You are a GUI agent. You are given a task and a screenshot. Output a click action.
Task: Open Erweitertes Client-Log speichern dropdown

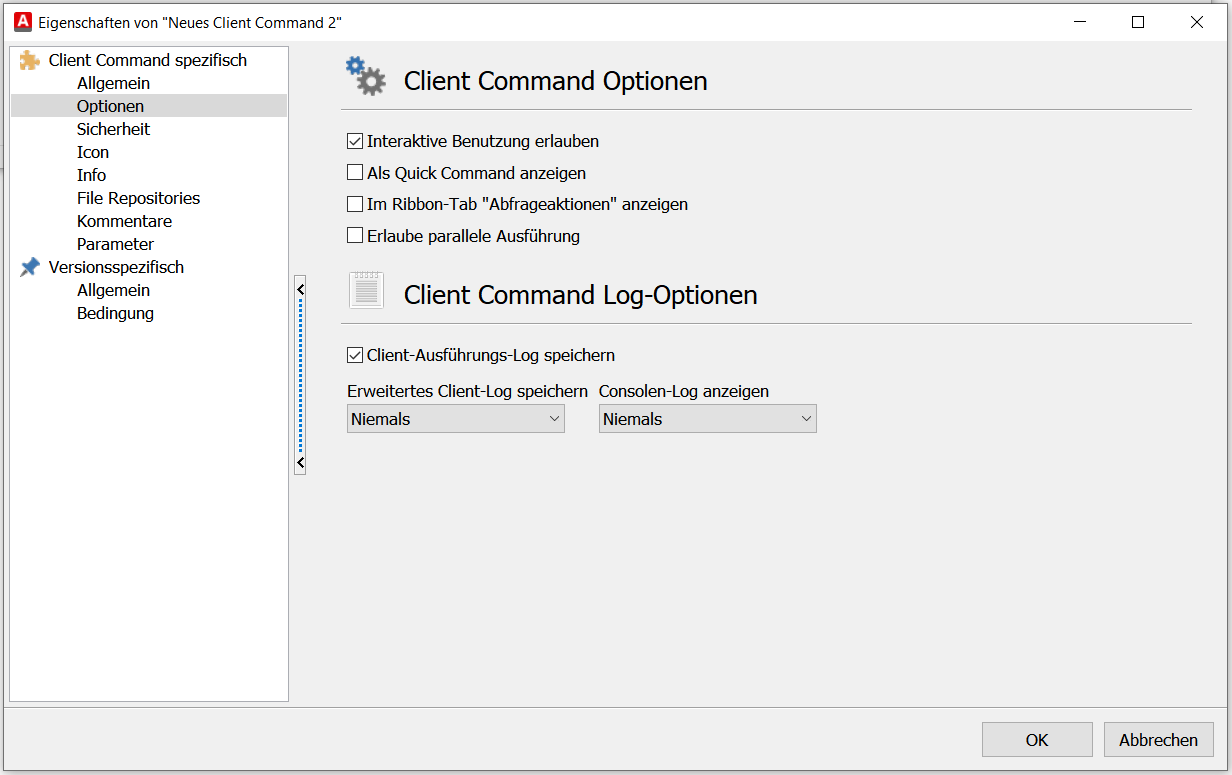(456, 419)
